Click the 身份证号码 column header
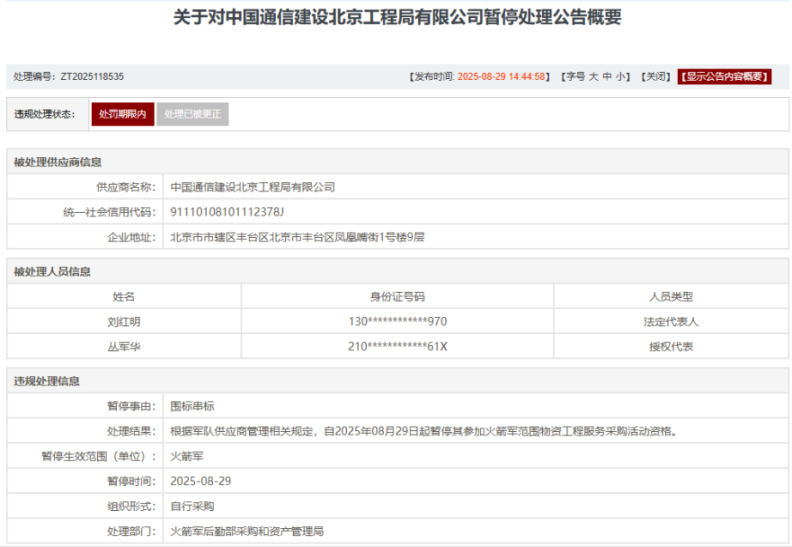Image resolution: width=792 pixels, height=547 pixels. 398,297
